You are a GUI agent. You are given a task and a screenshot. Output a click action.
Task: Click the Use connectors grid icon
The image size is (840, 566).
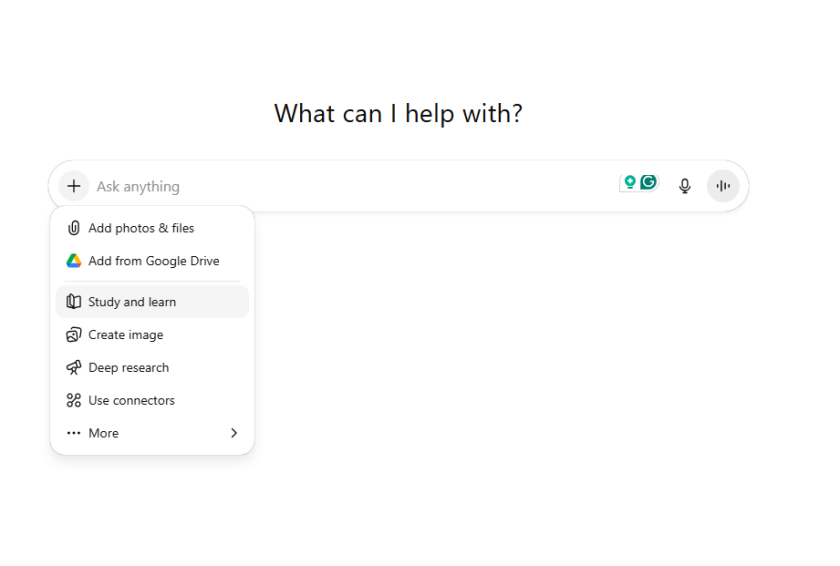pyautogui.click(x=73, y=401)
